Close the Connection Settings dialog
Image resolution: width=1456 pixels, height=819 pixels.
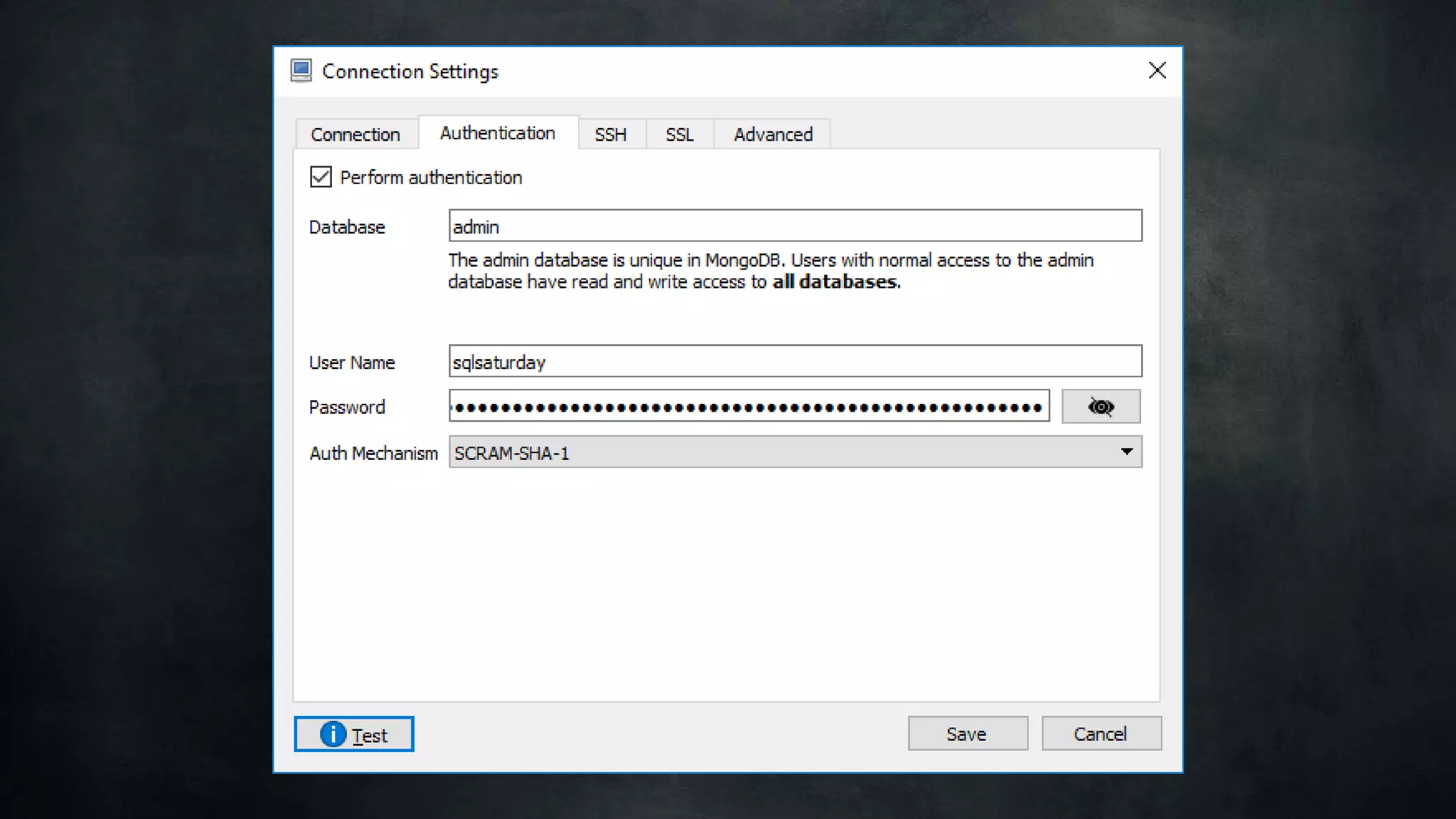1157,70
